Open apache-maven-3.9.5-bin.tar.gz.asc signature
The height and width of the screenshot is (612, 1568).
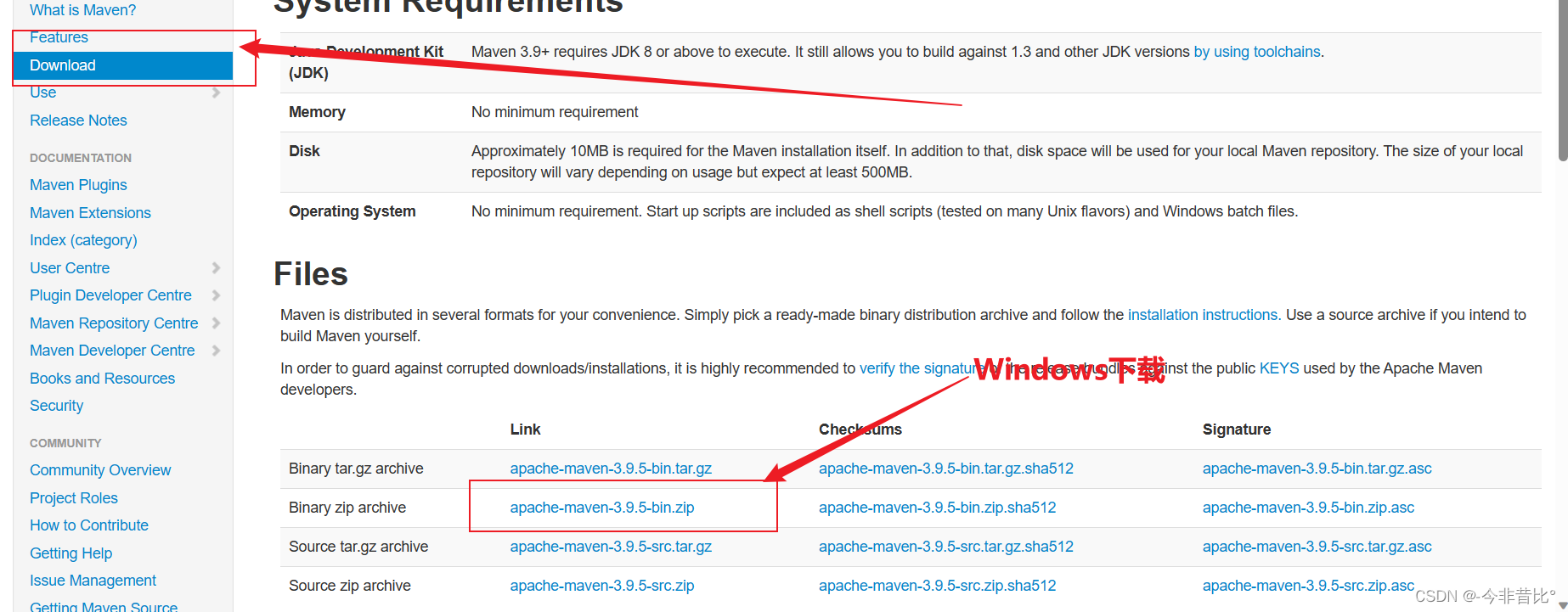tap(1317, 469)
